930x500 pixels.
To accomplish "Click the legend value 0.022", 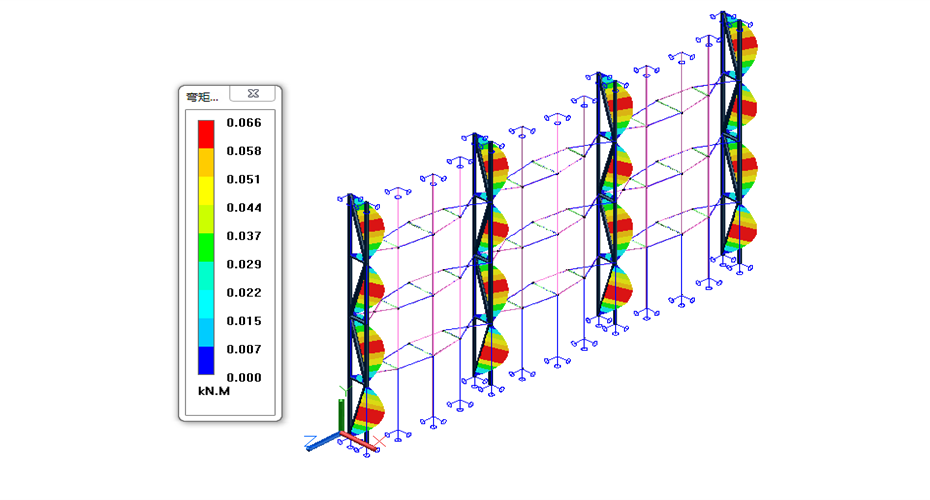I will (244, 292).
